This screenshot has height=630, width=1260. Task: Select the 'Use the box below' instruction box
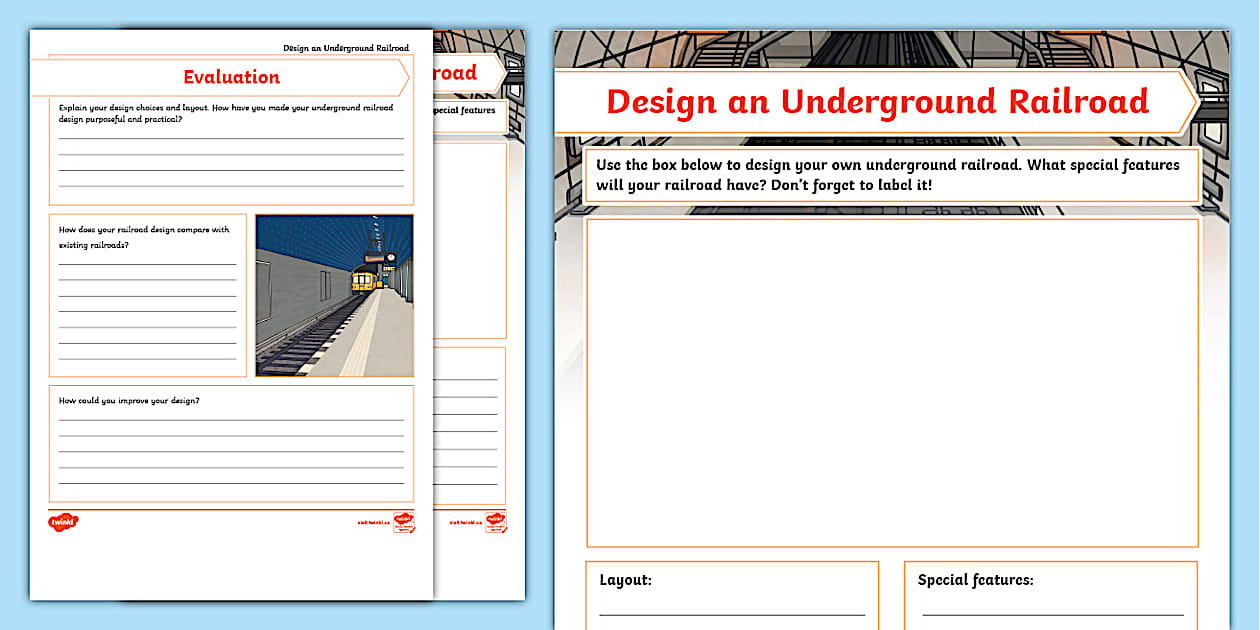click(x=890, y=175)
